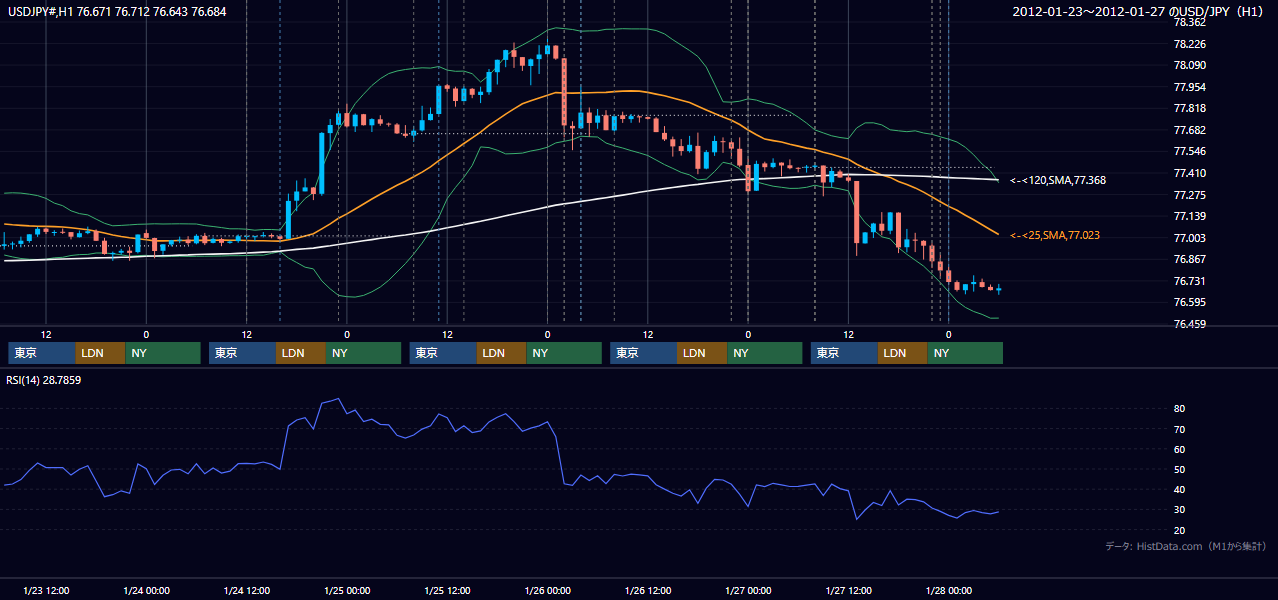Screen dimensions: 1278x600
Task: Click the LDN session block for 1/24
Action: [301, 353]
